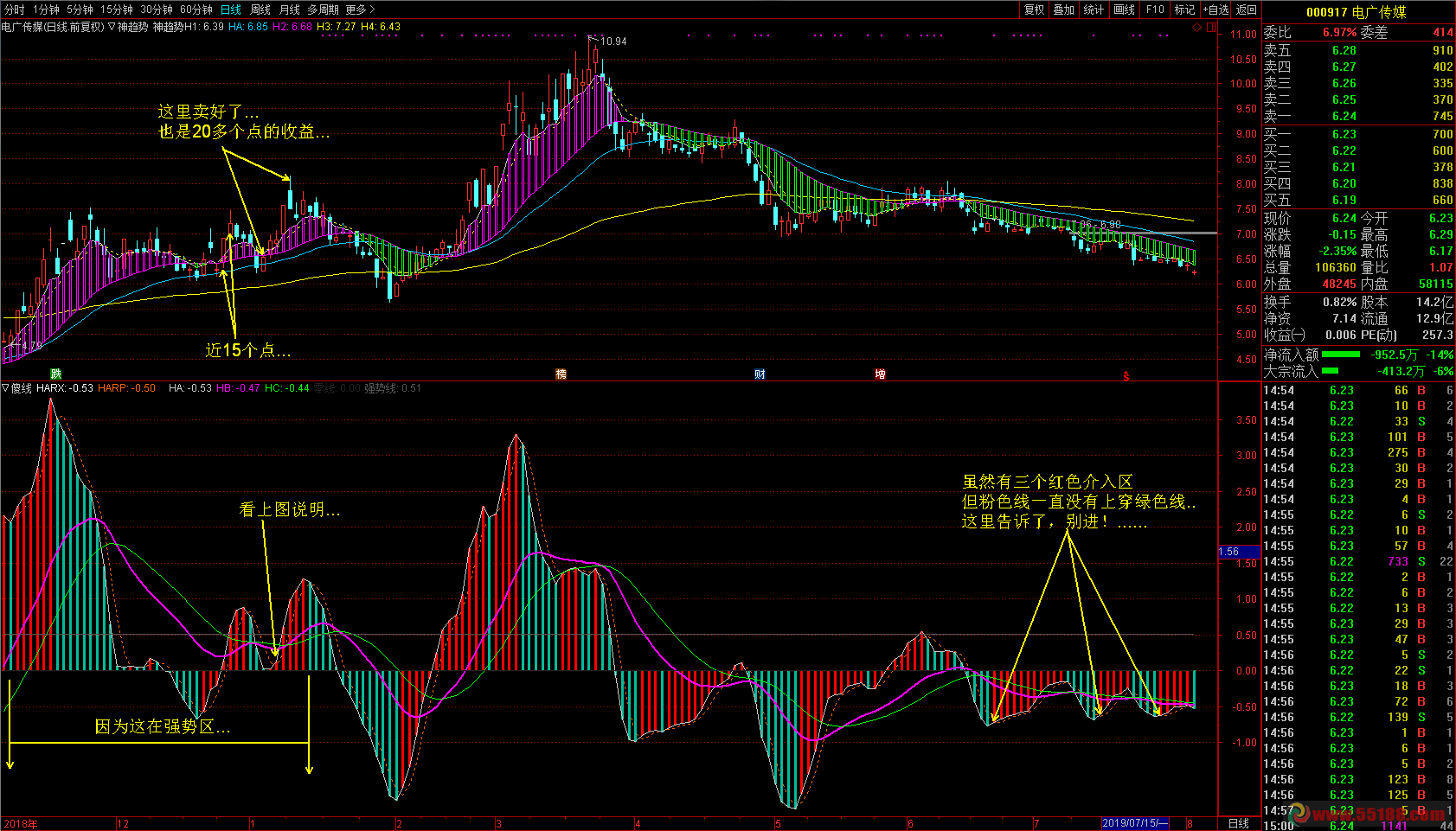Screen dimensions: 1456x831
Task: Click 卖五 price 6.28
Action: (x=1344, y=50)
